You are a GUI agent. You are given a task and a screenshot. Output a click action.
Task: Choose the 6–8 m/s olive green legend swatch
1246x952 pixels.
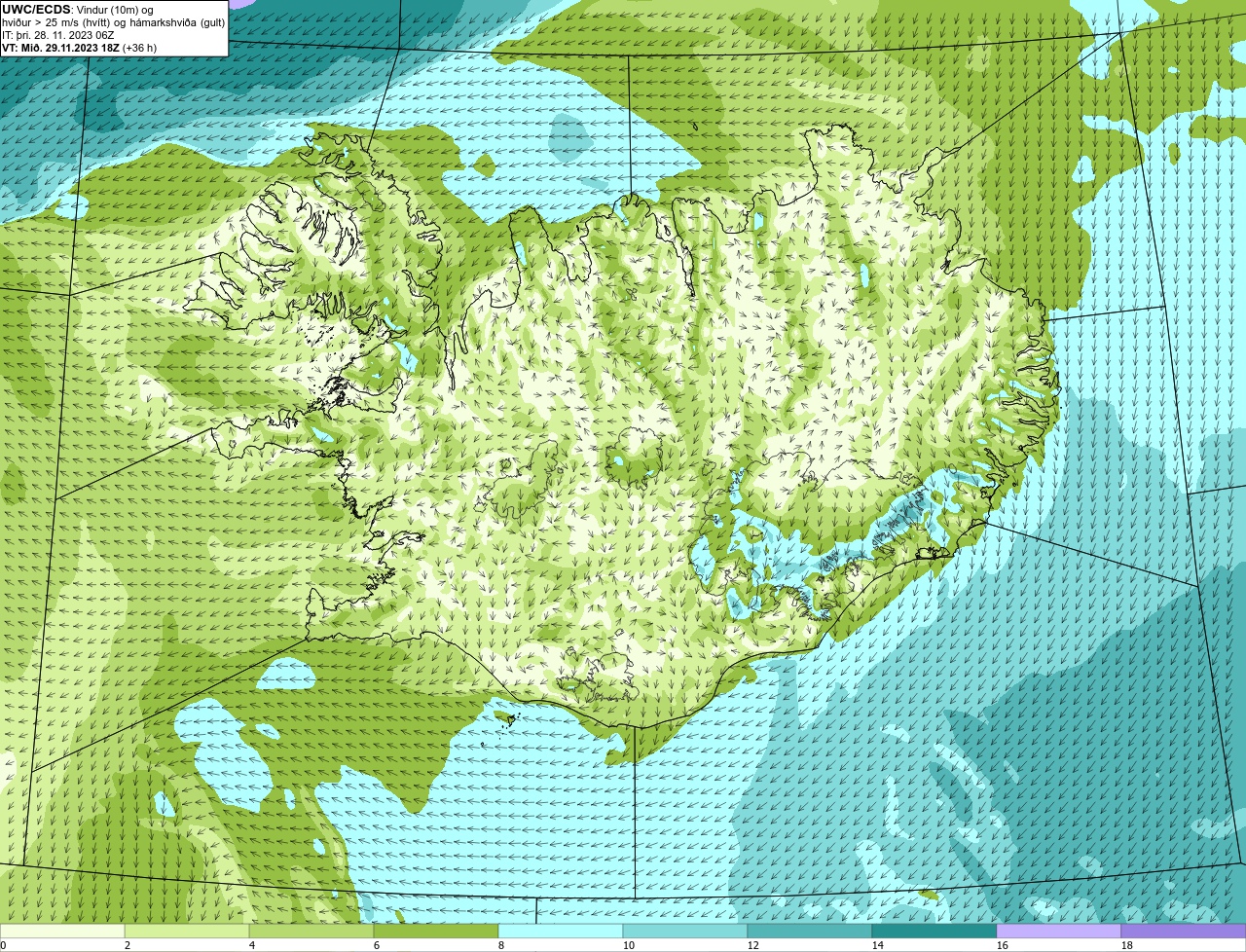(x=436, y=932)
